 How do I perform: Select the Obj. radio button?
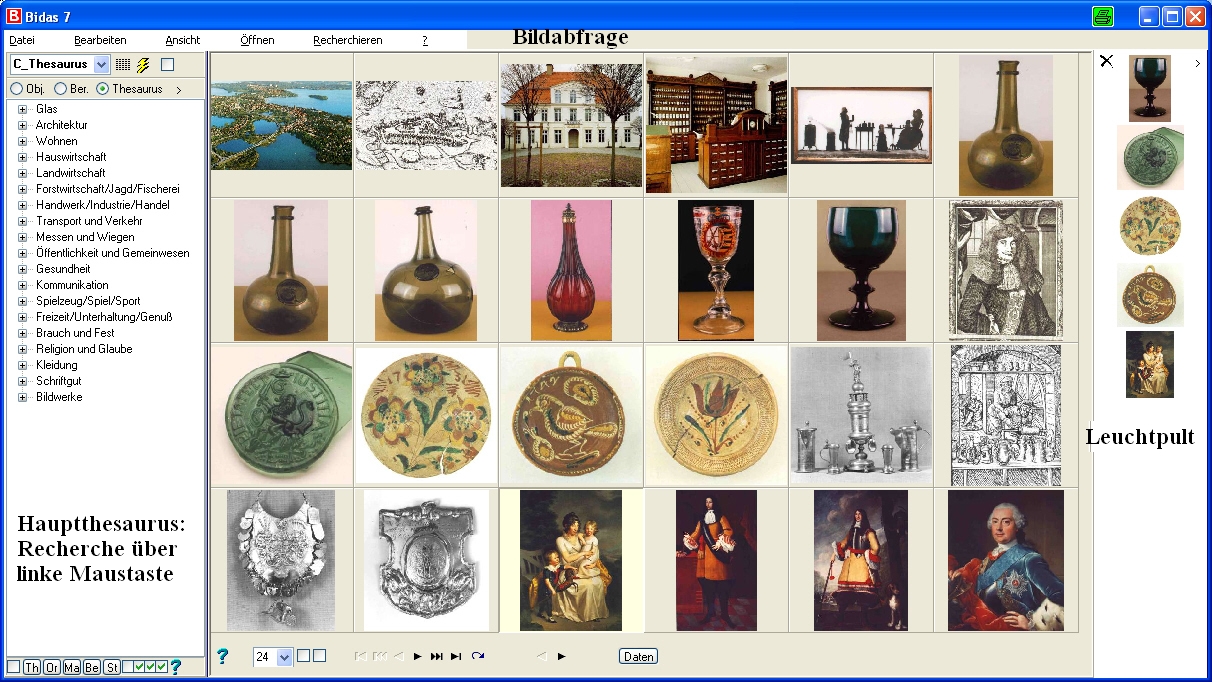[16, 89]
